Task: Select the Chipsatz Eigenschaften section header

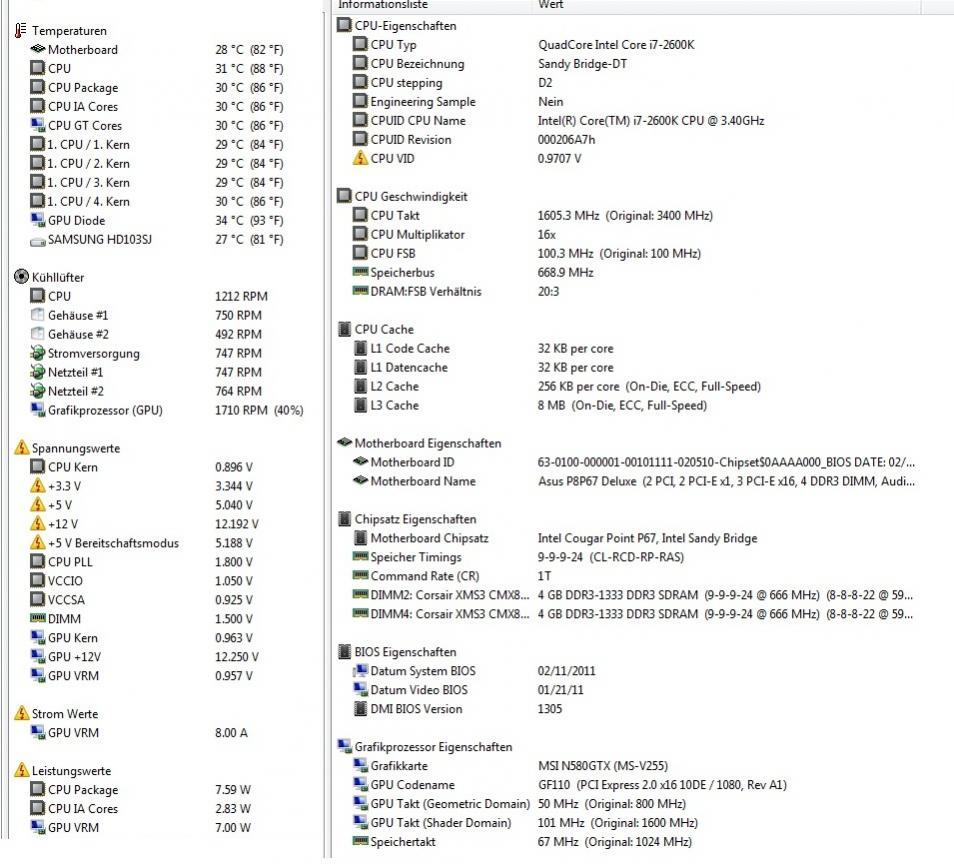Action: (x=407, y=519)
